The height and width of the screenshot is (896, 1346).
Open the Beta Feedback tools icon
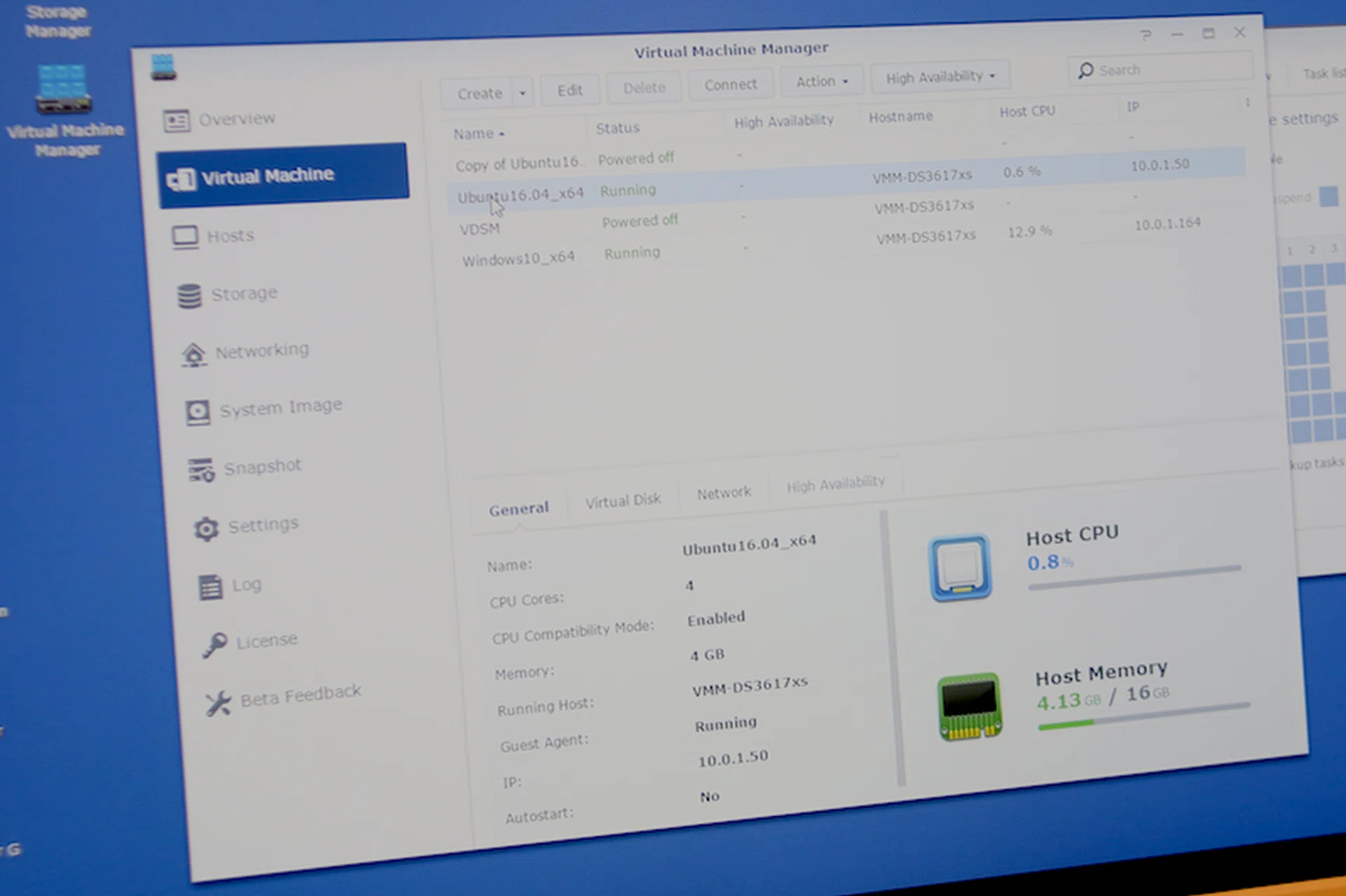coord(219,702)
